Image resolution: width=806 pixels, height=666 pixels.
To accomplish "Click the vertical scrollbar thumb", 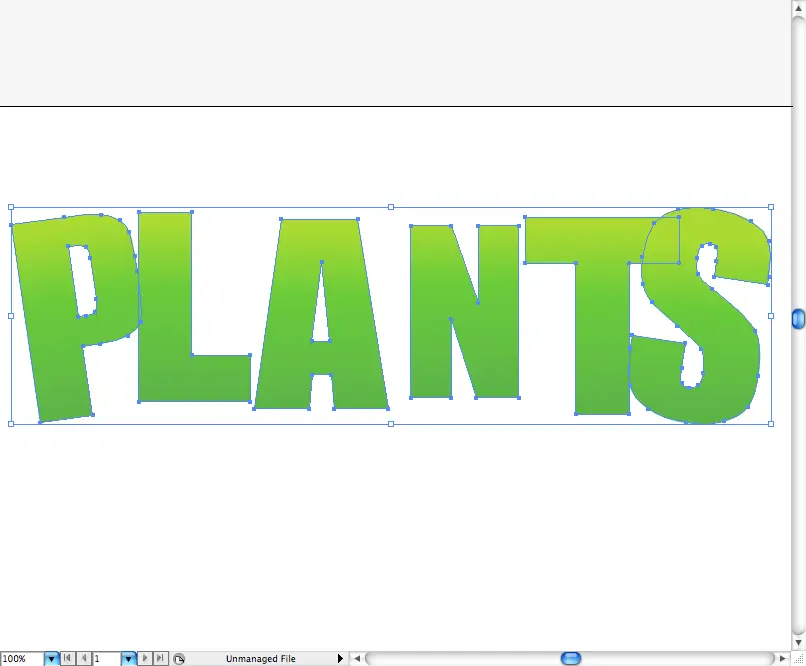I will (x=798, y=319).
